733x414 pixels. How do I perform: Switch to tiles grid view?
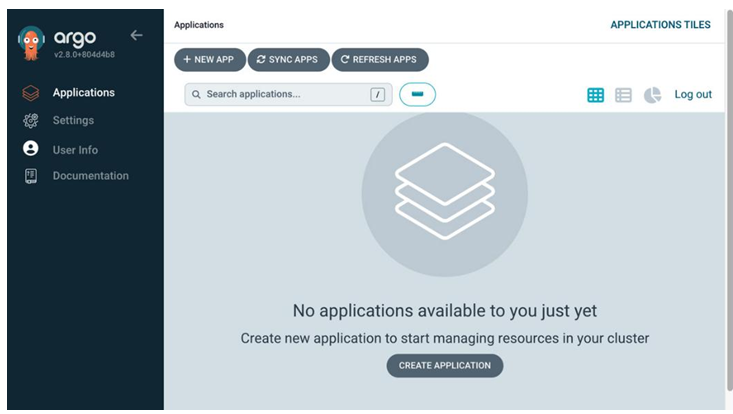596,95
